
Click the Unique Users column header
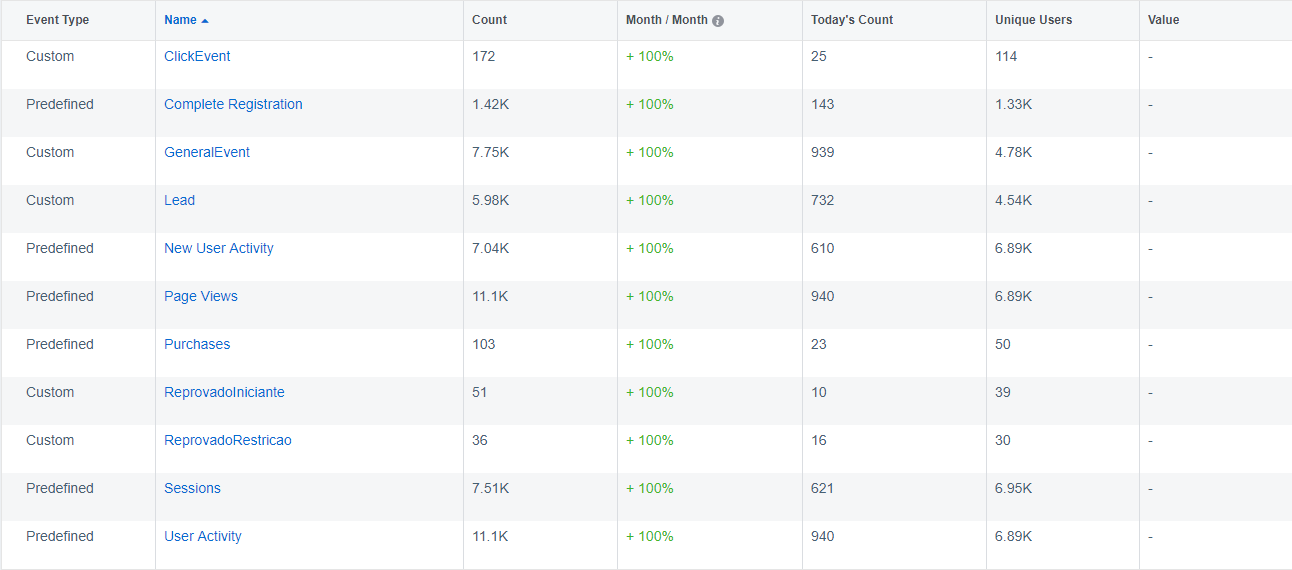click(x=1033, y=20)
